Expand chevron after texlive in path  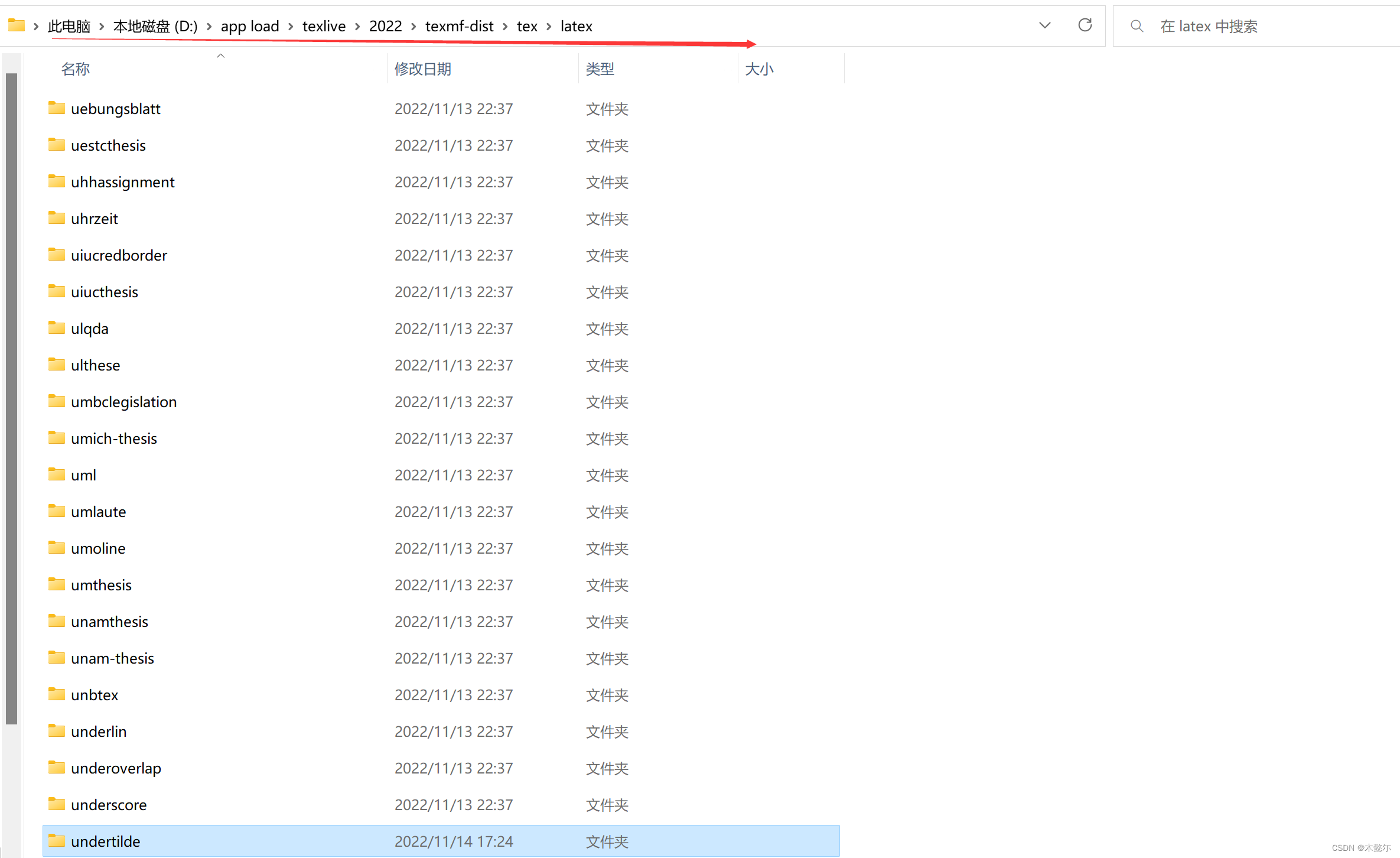point(357,27)
